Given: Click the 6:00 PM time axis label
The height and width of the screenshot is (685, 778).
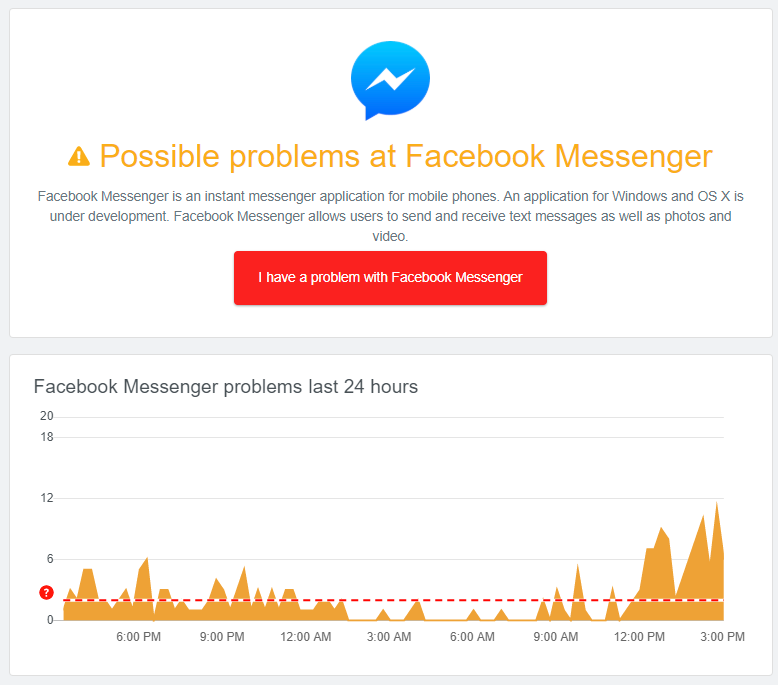Looking at the screenshot, I should click(x=139, y=637).
